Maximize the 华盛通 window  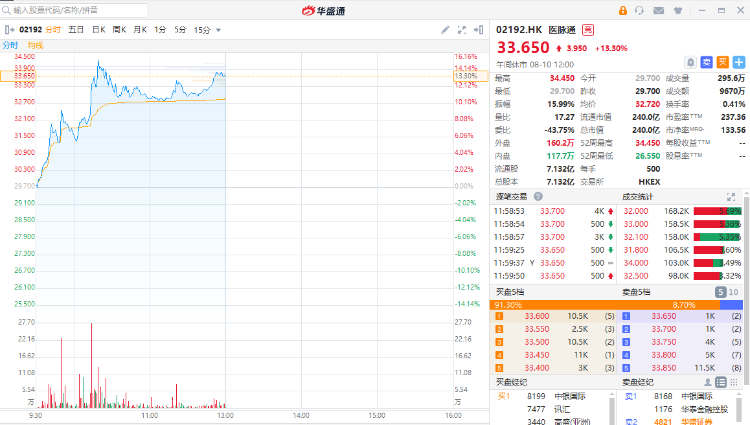(721, 10)
